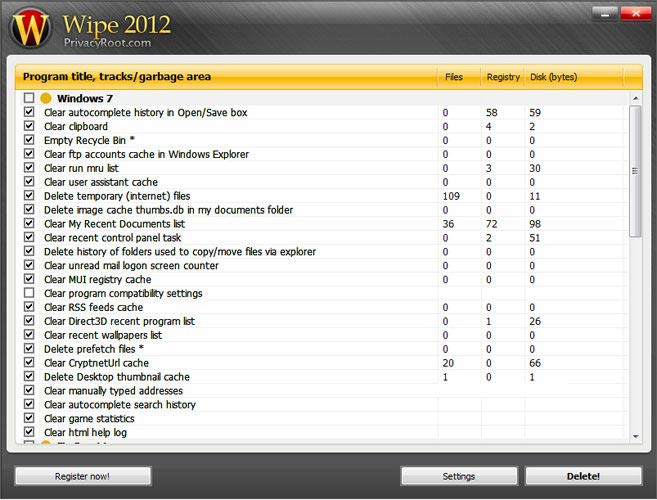Sort by the Files column header
The height and width of the screenshot is (500, 657).
459,77
